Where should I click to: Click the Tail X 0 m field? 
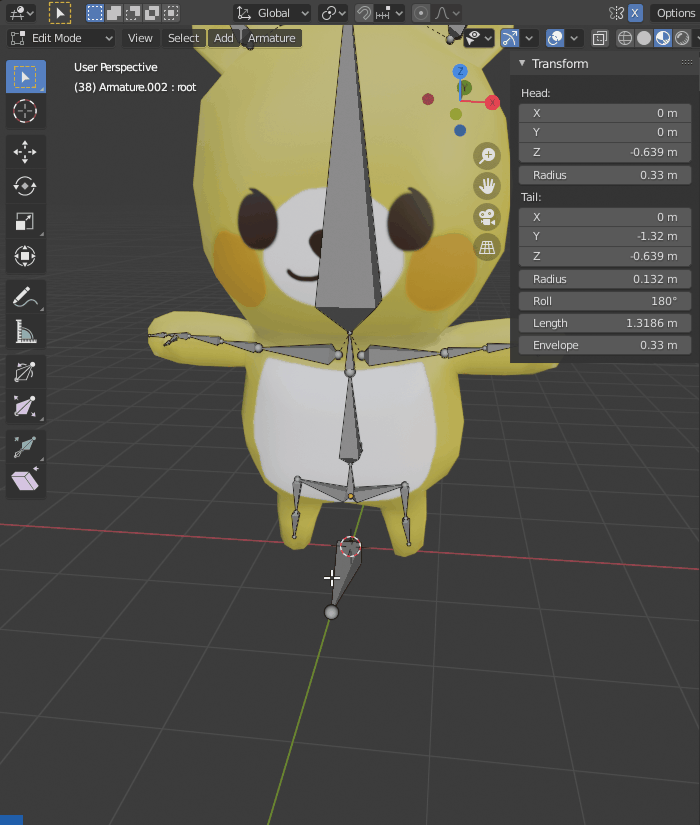pyautogui.click(x=605, y=217)
